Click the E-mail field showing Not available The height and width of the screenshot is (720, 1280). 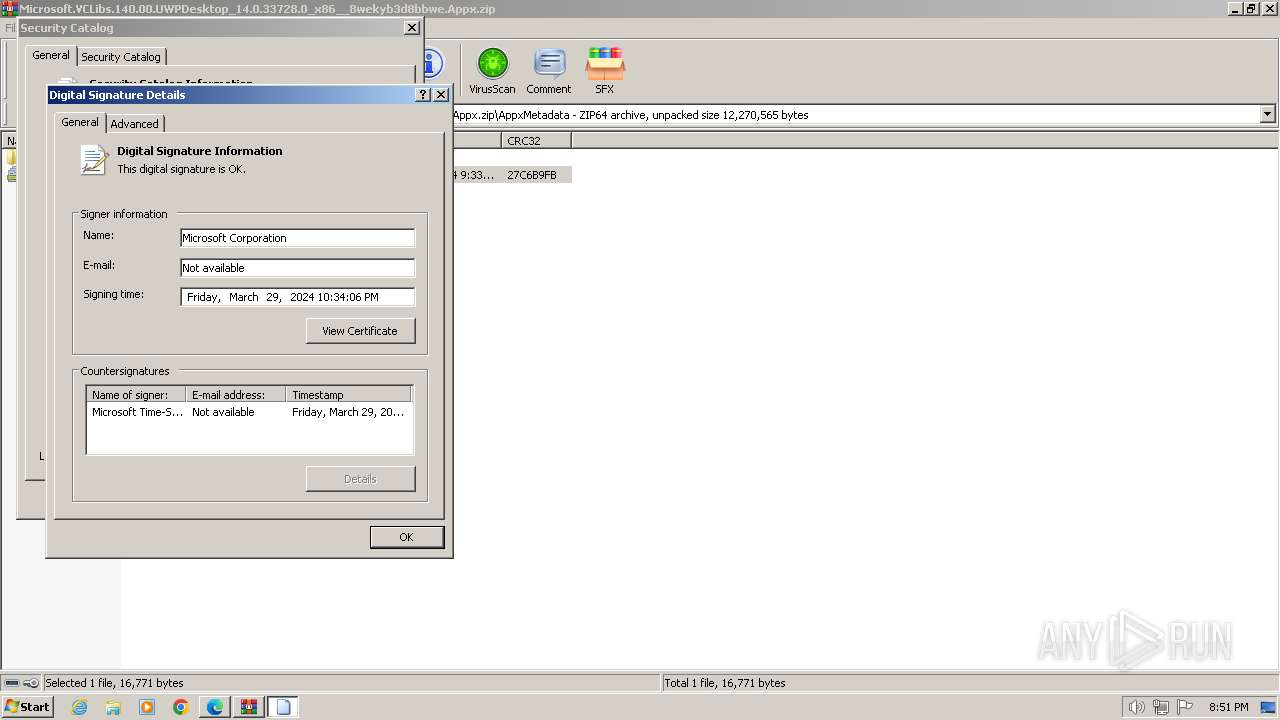coord(297,268)
